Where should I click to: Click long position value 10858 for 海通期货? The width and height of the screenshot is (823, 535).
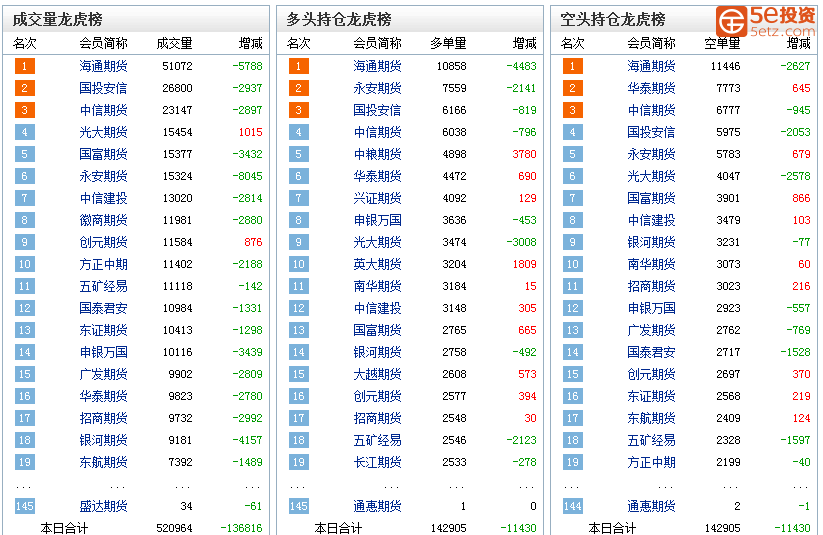pyautogui.click(x=451, y=66)
